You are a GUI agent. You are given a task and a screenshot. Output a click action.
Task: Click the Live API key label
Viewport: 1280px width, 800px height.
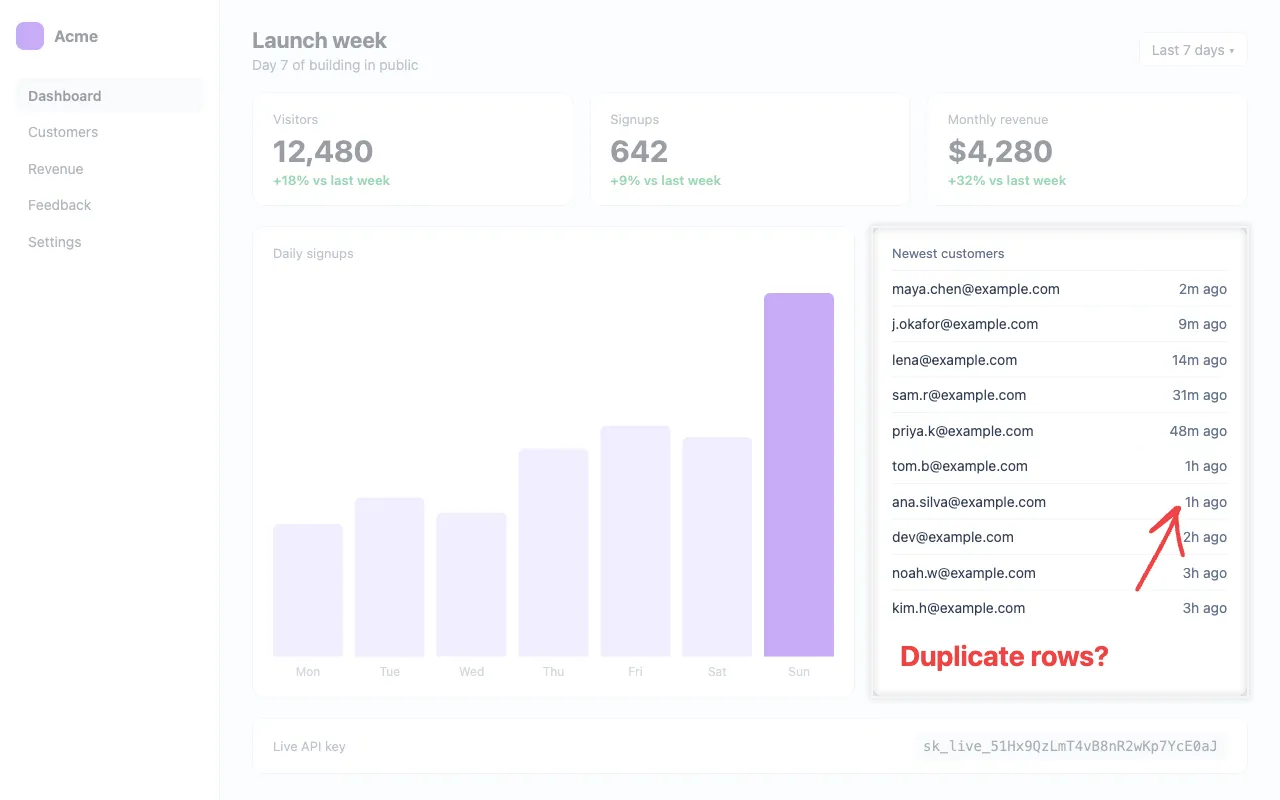tap(309, 747)
